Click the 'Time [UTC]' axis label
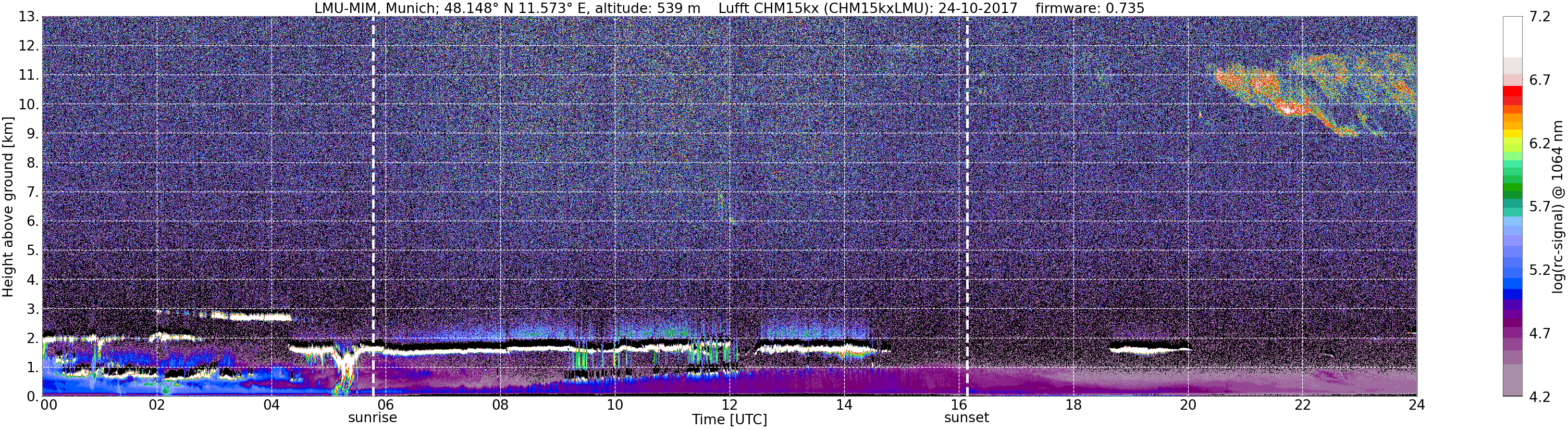The height and width of the screenshot is (430, 1568). 729,420
